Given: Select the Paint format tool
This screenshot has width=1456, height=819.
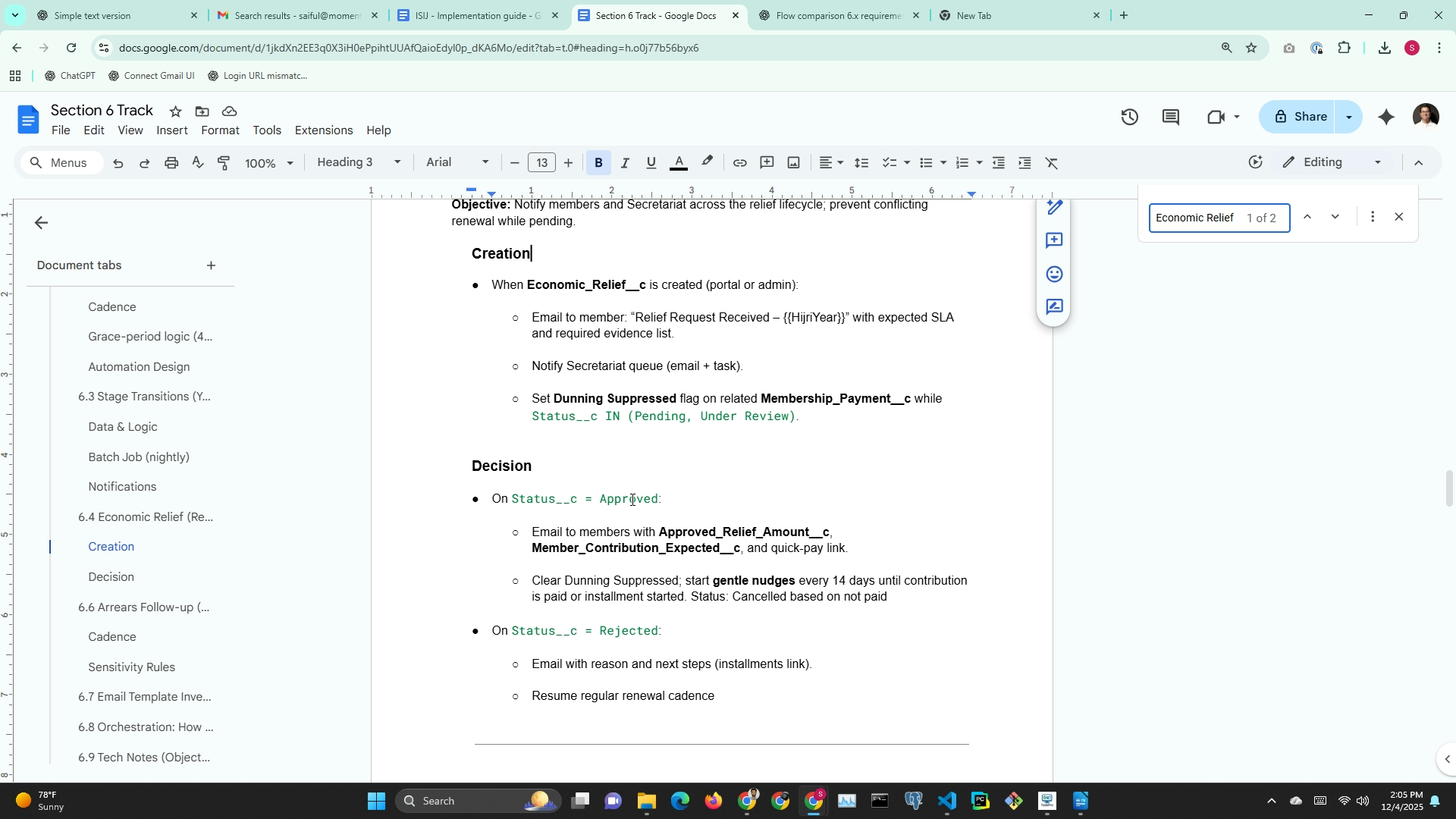Looking at the screenshot, I should coord(224,163).
